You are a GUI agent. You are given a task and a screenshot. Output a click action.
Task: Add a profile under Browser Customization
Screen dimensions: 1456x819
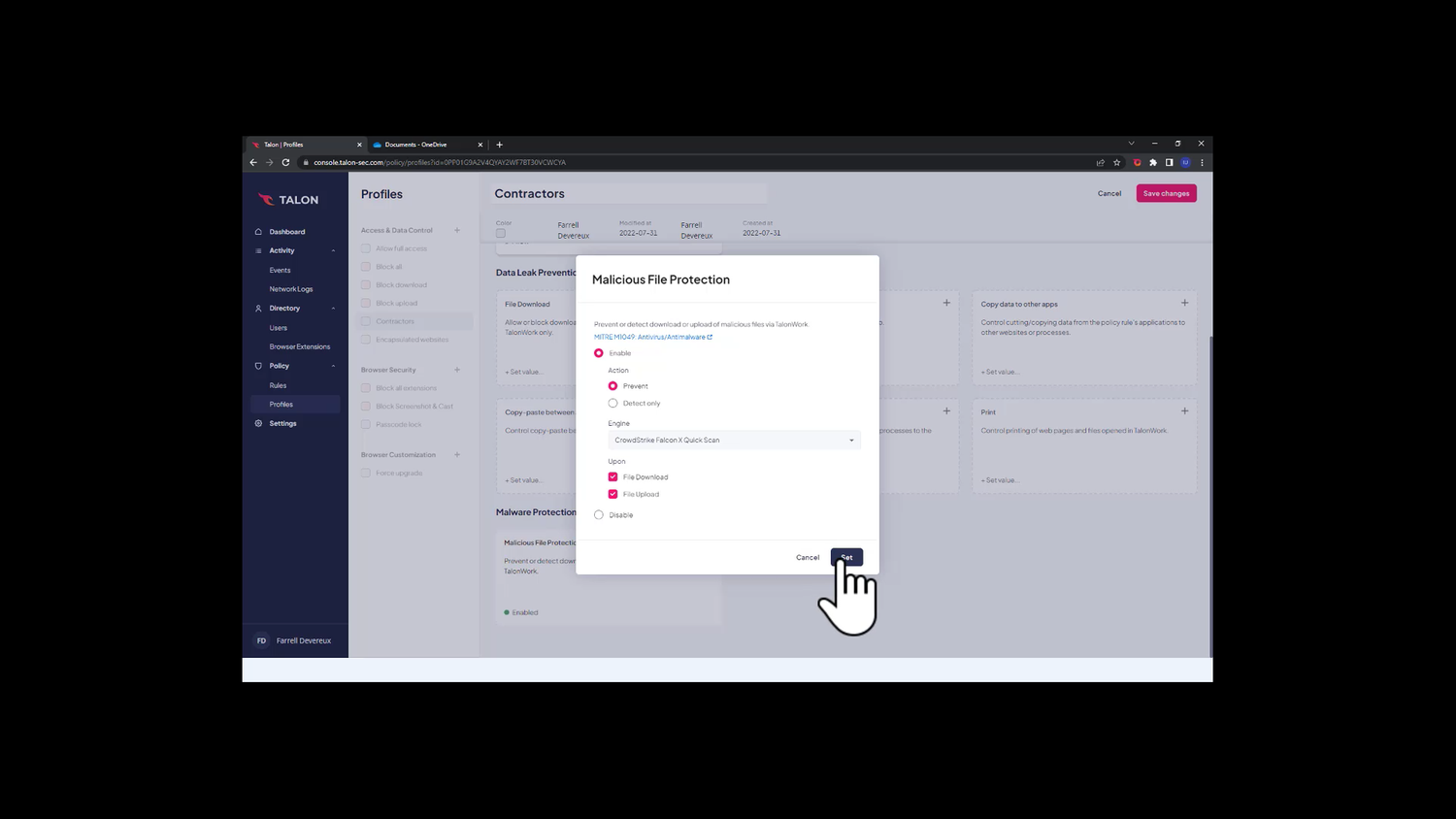click(457, 454)
